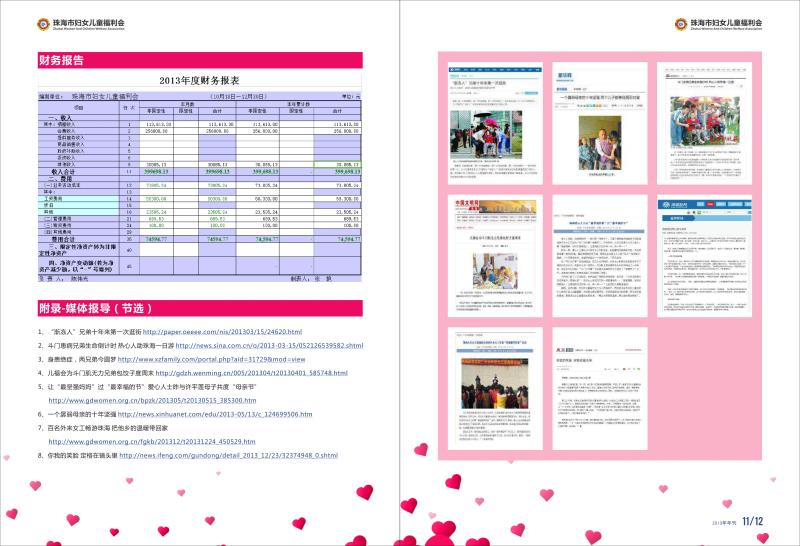Open the text-only clipping with blue headline bar
800x546 pixels.
coord(599,256)
